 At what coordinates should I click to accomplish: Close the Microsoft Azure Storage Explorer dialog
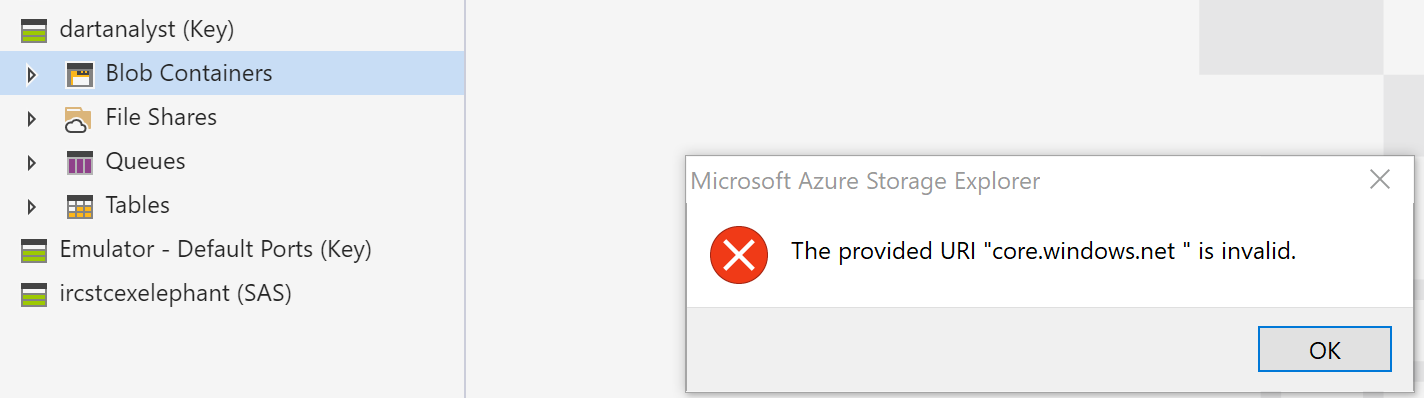point(1380,180)
